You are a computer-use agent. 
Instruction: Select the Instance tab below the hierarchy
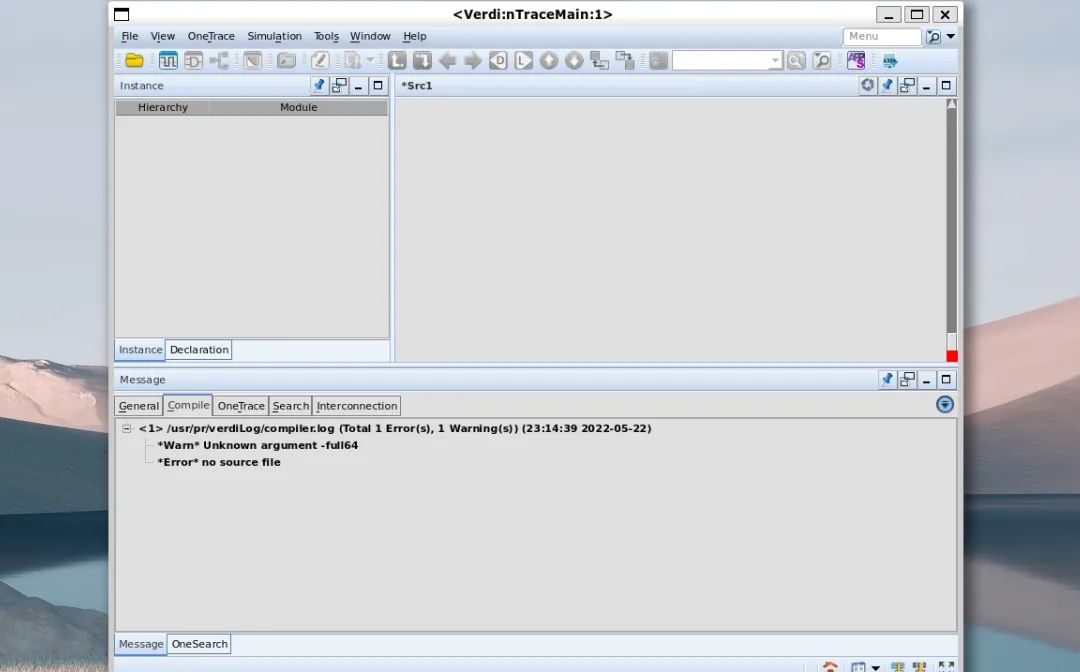[x=141, y=350]
